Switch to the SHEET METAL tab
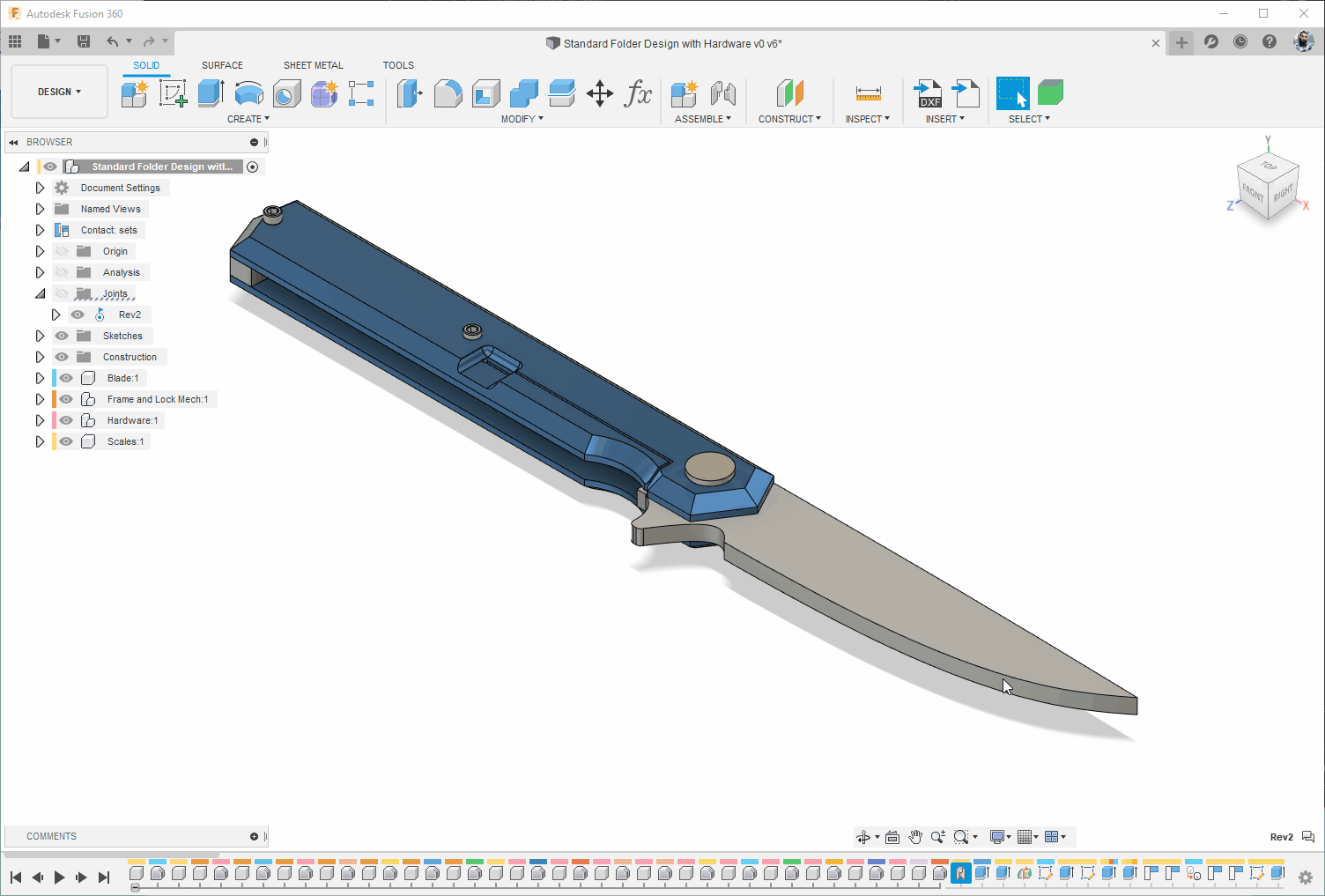The image size is (1325, 896). tap(314, 65)
